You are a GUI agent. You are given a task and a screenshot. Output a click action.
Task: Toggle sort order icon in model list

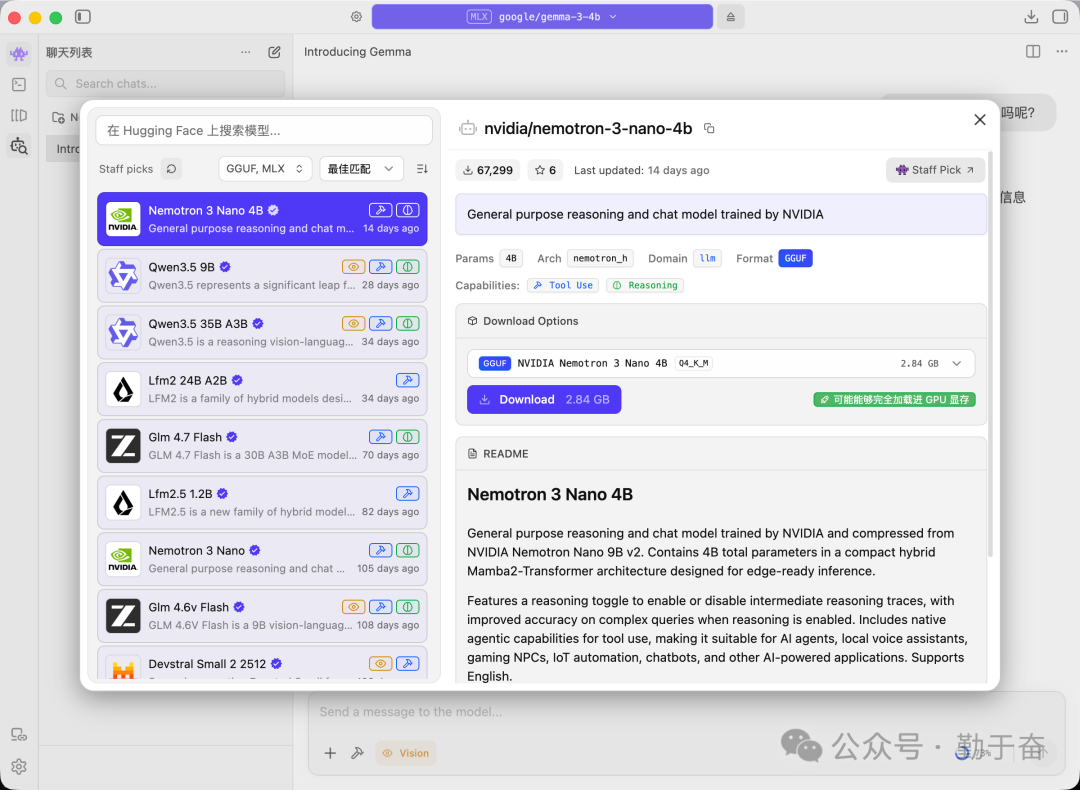coord(422,169)
